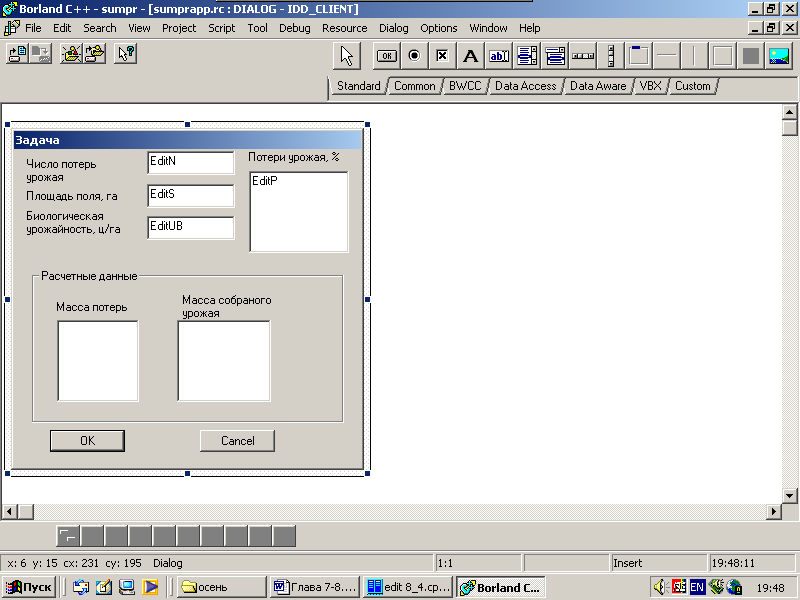Choose the vertical scroll bar control tool
800x600 pixels.
point(611,56)
